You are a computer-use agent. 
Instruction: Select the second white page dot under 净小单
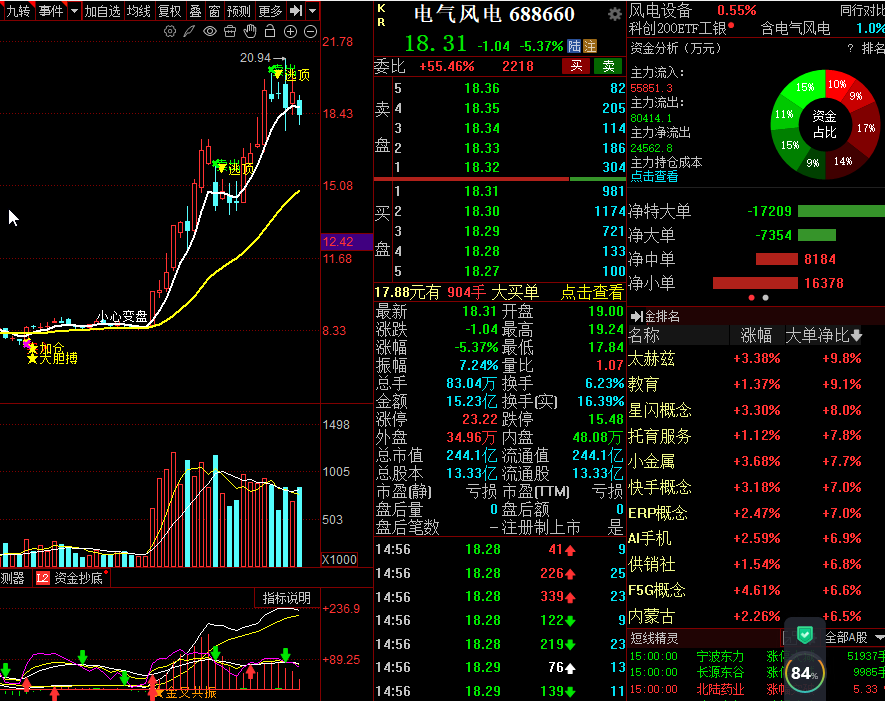click(765, 297)
